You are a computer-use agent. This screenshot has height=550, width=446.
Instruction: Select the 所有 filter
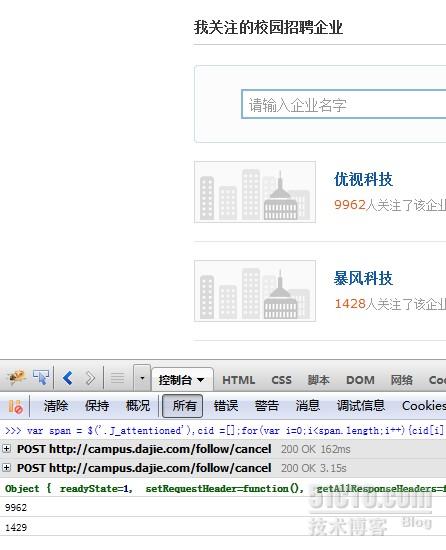183,406
